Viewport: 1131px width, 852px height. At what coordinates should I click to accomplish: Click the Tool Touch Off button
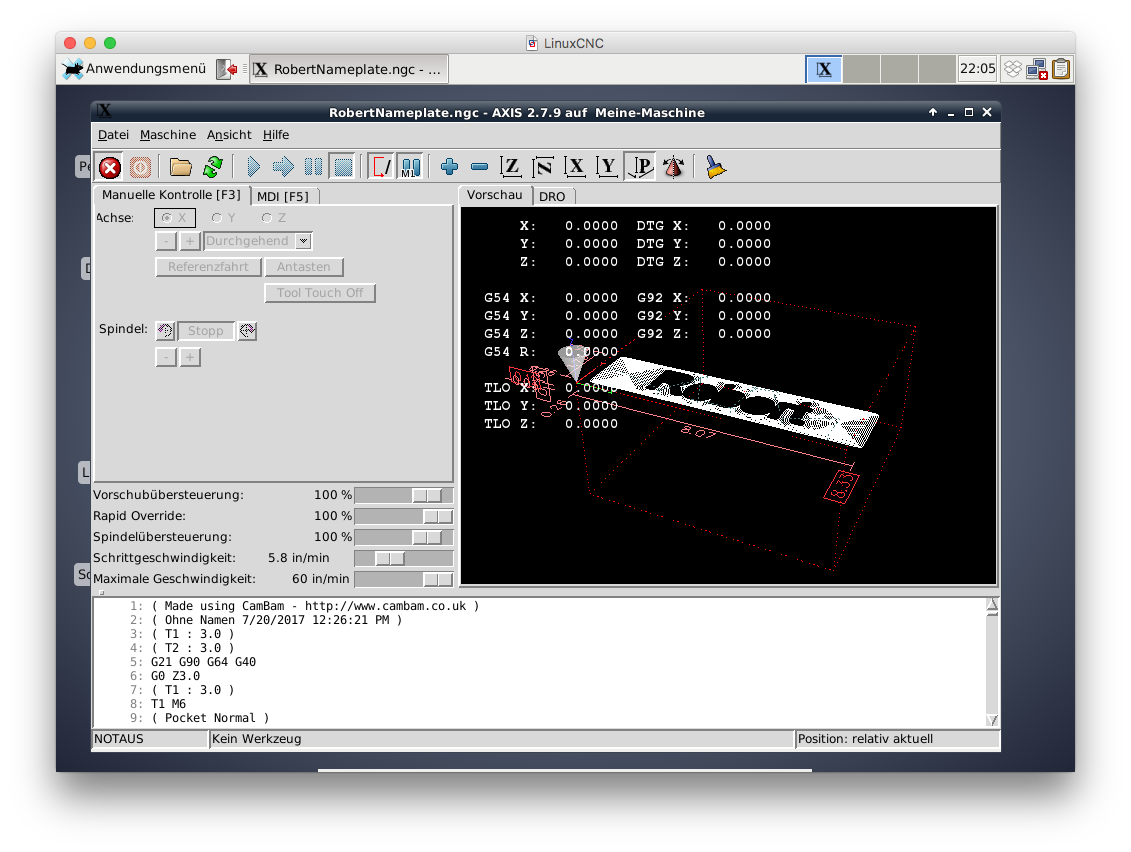pos(320,293)
